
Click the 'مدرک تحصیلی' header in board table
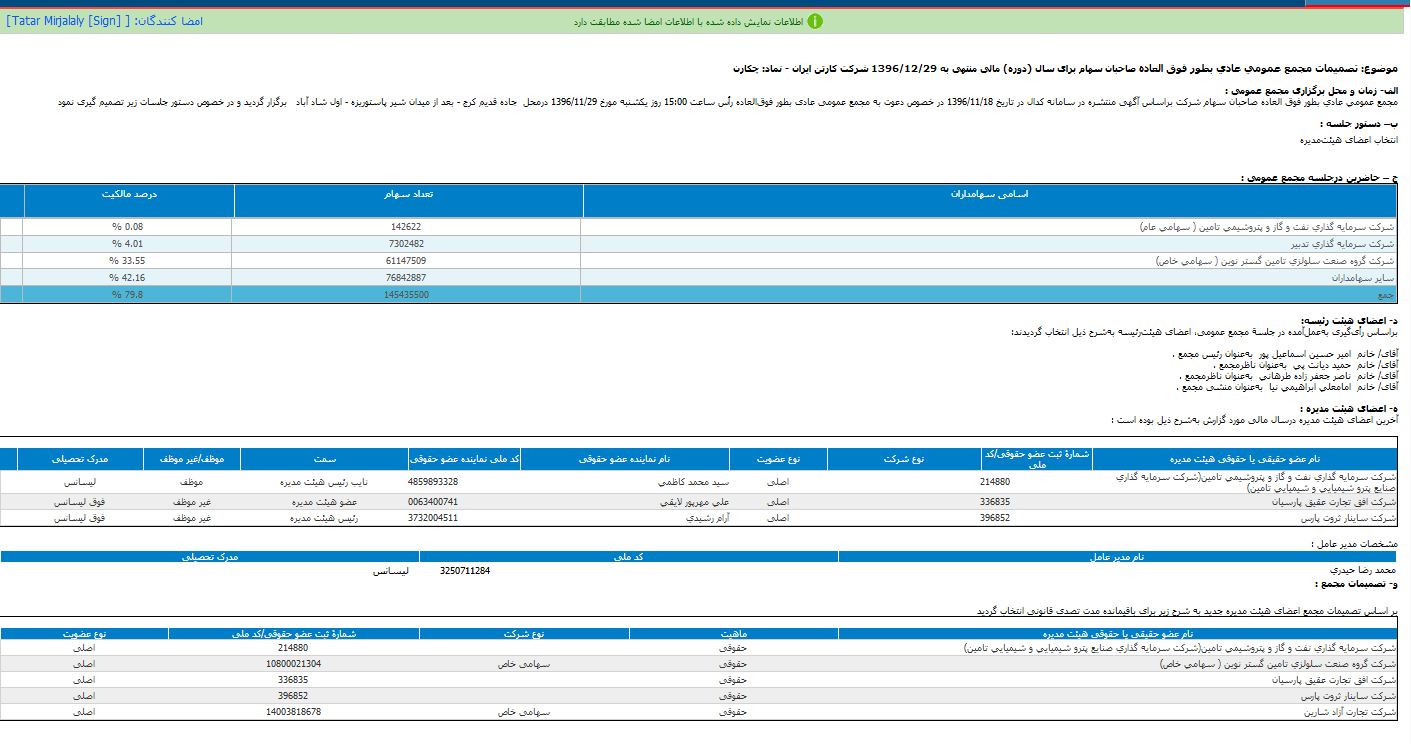tap(81, 459)
